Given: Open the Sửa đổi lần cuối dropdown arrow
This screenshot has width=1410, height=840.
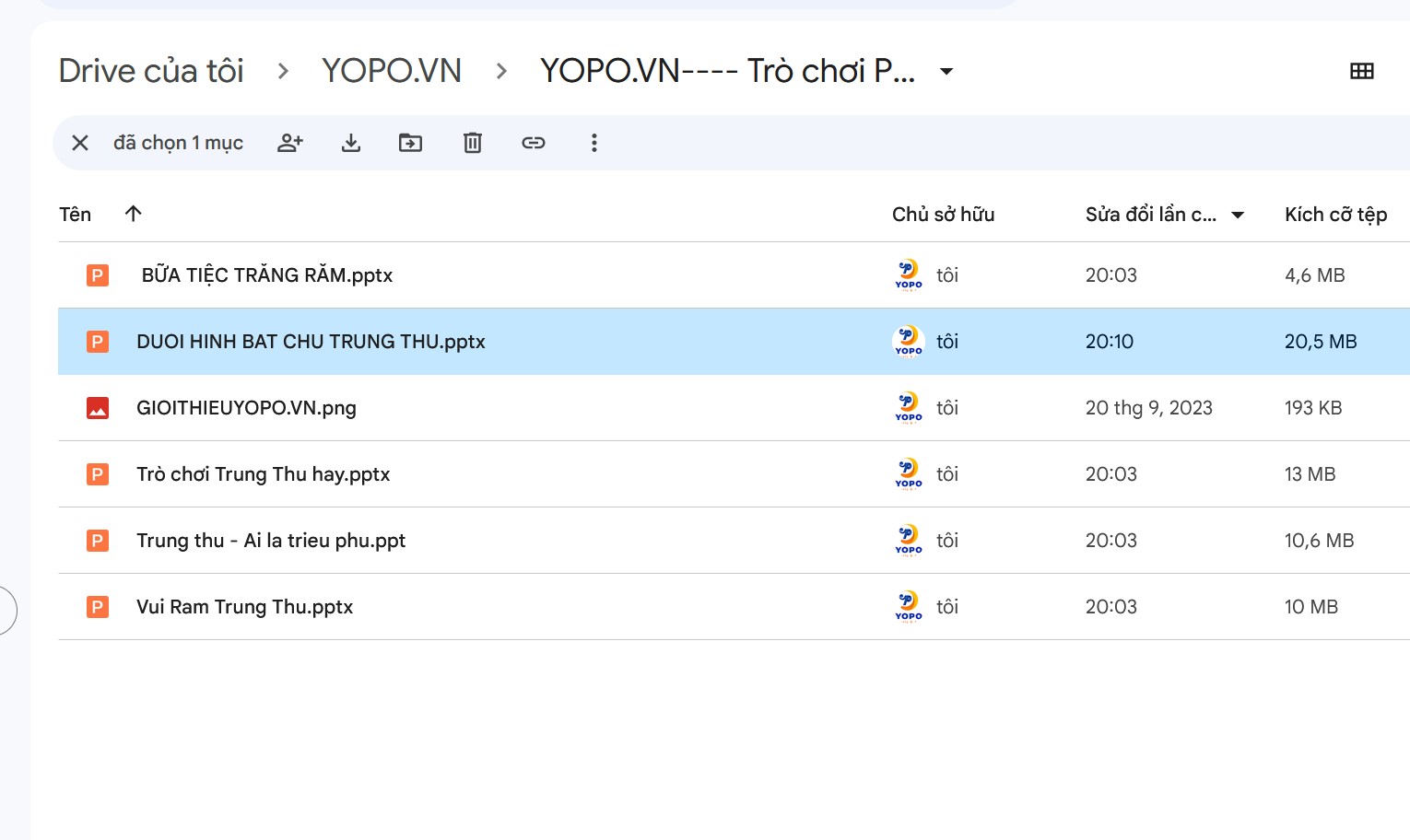Looking at the screenshot, I should [1238, 215].
